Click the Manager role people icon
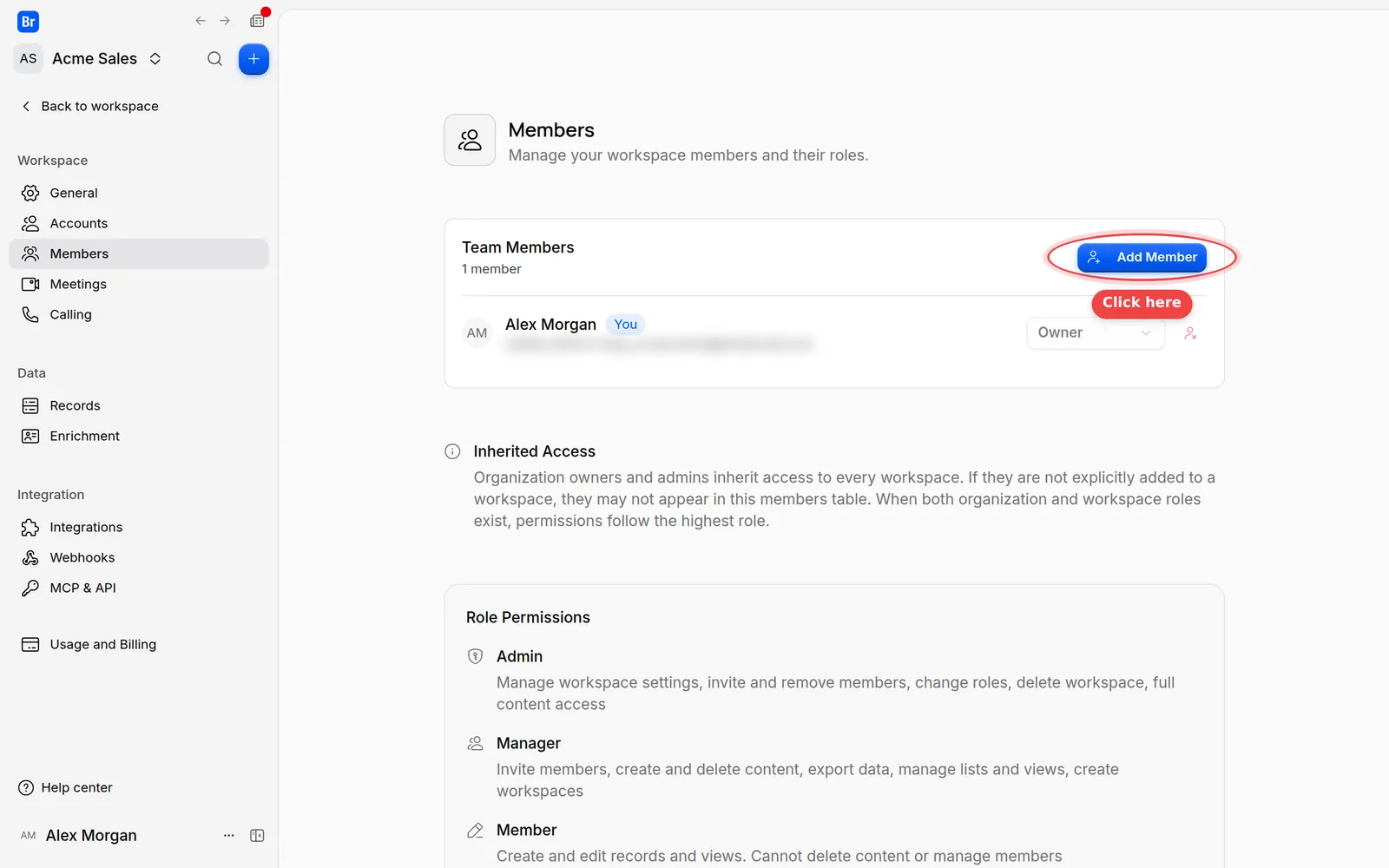This screenshot has width=1389, height=868. coord(475,743)
